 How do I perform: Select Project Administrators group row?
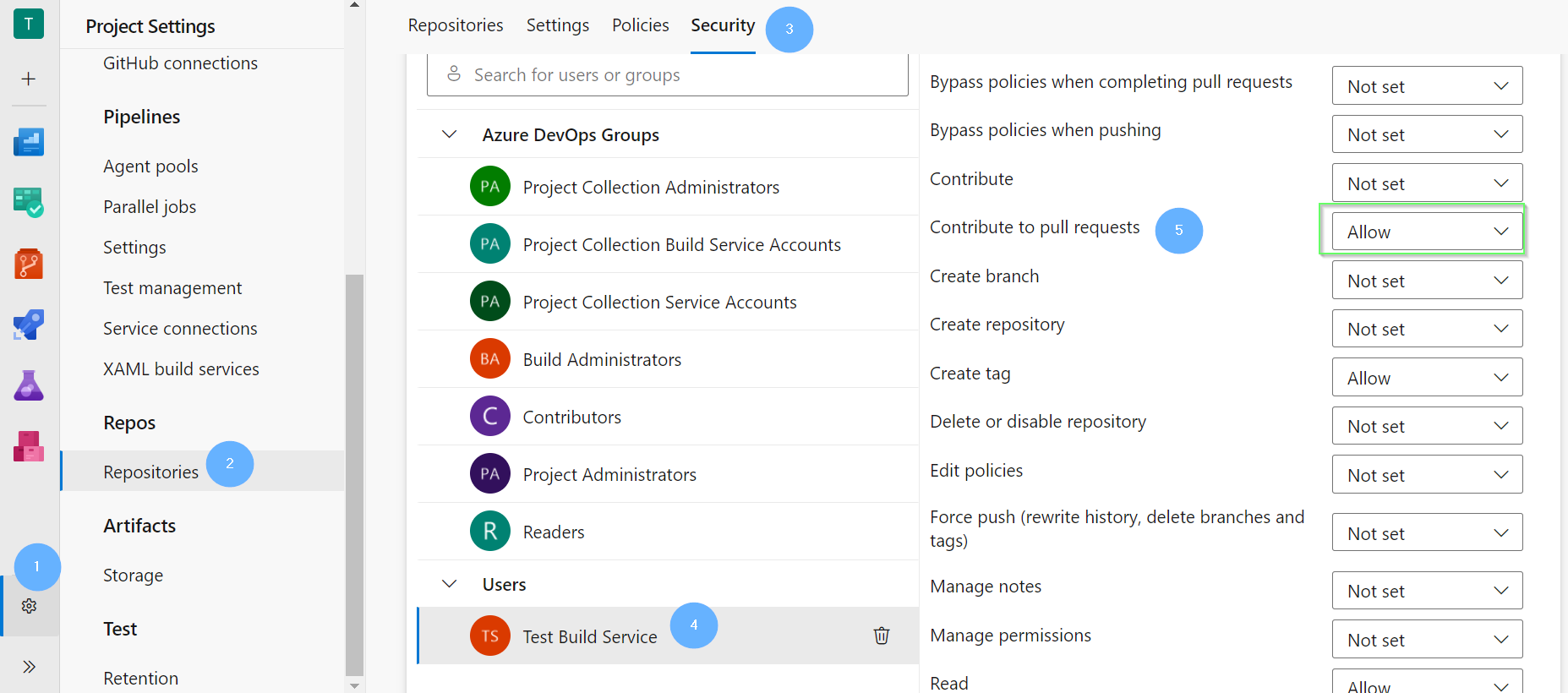(668, 474)
